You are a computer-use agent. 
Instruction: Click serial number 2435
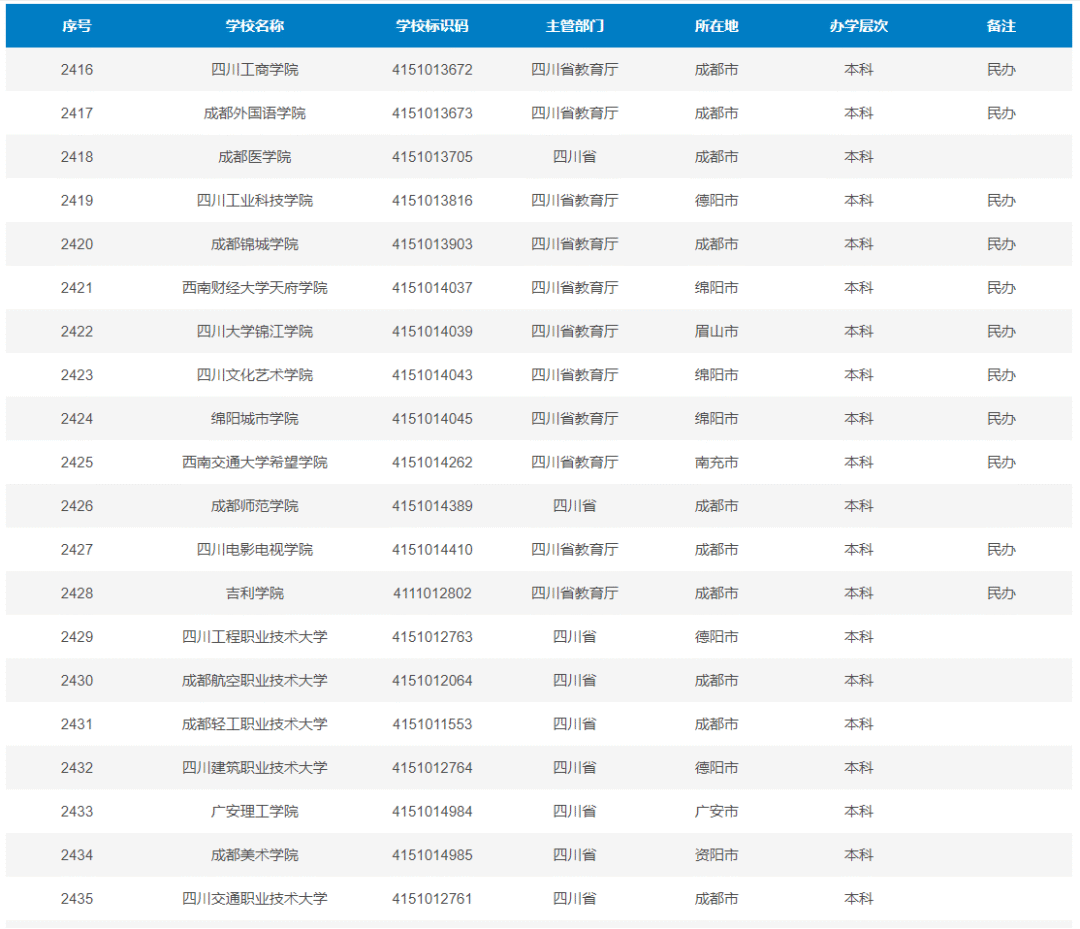pos(76,899)
